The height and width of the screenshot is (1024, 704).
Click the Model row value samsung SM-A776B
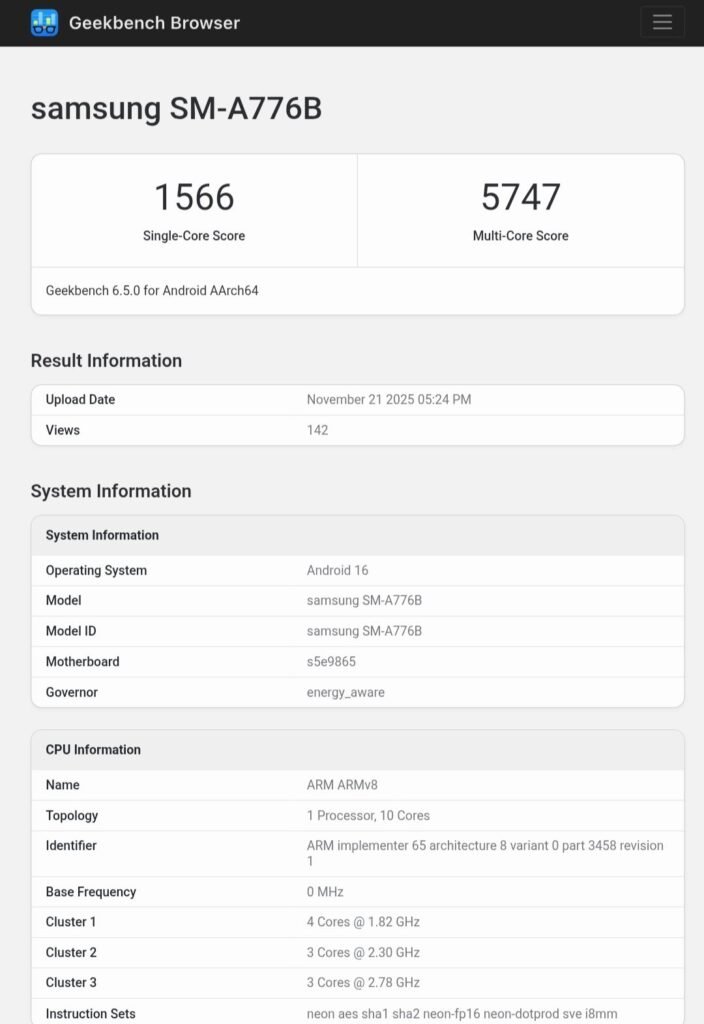click(364, 601)
